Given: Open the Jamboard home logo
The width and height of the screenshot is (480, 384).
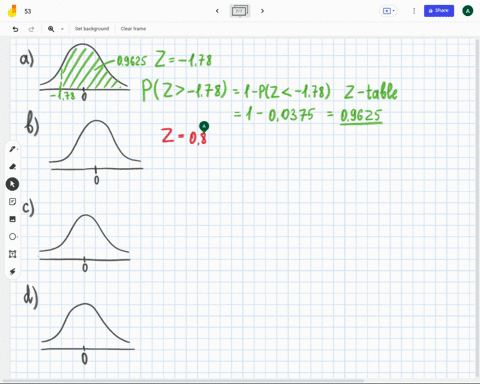Looking at the screenshot, I should coord(12,11).
